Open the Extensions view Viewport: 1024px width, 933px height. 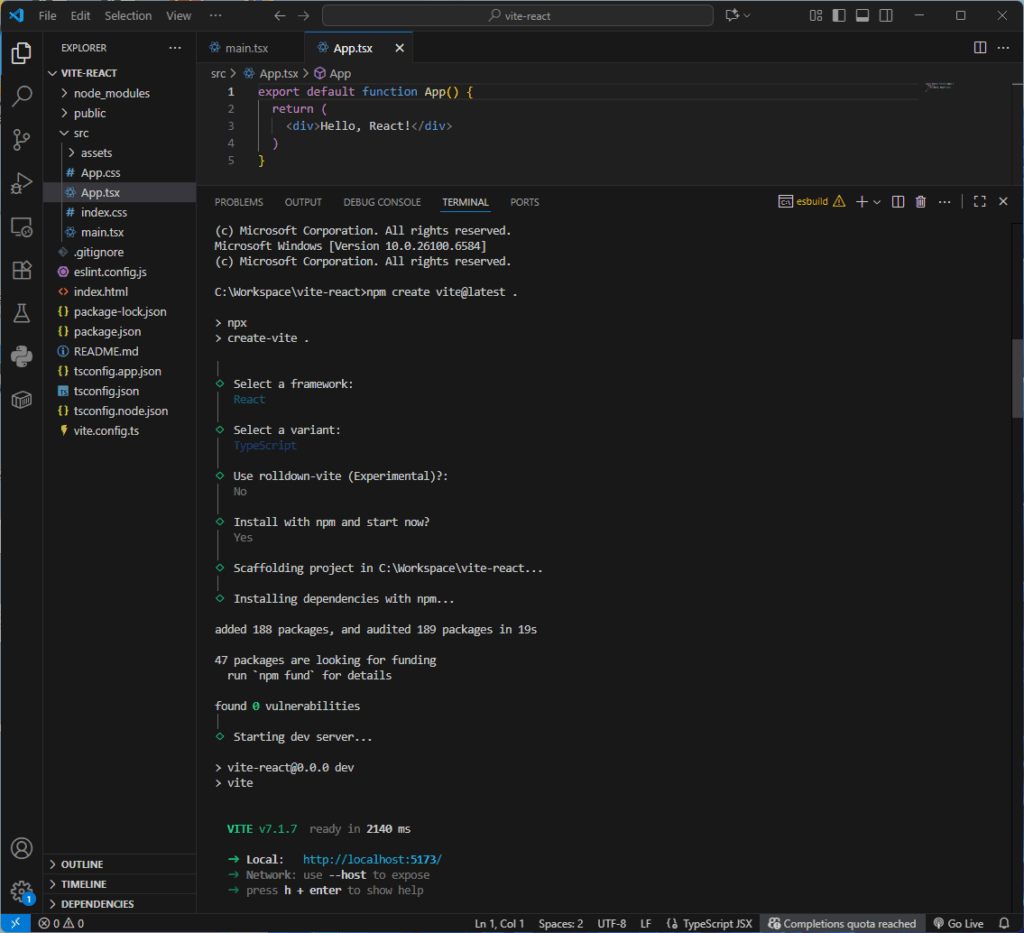point(21,270)
